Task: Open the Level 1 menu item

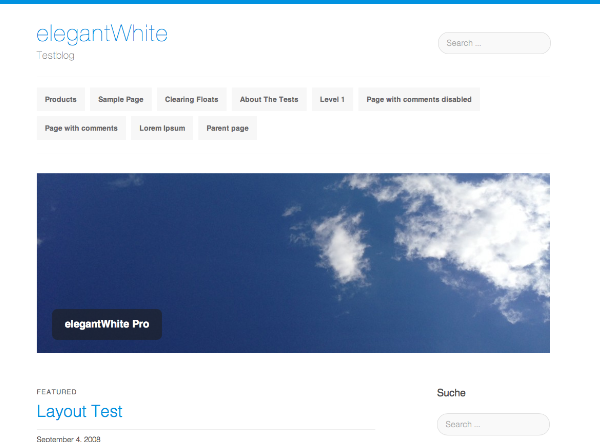Action: click(x=332, y=99)
